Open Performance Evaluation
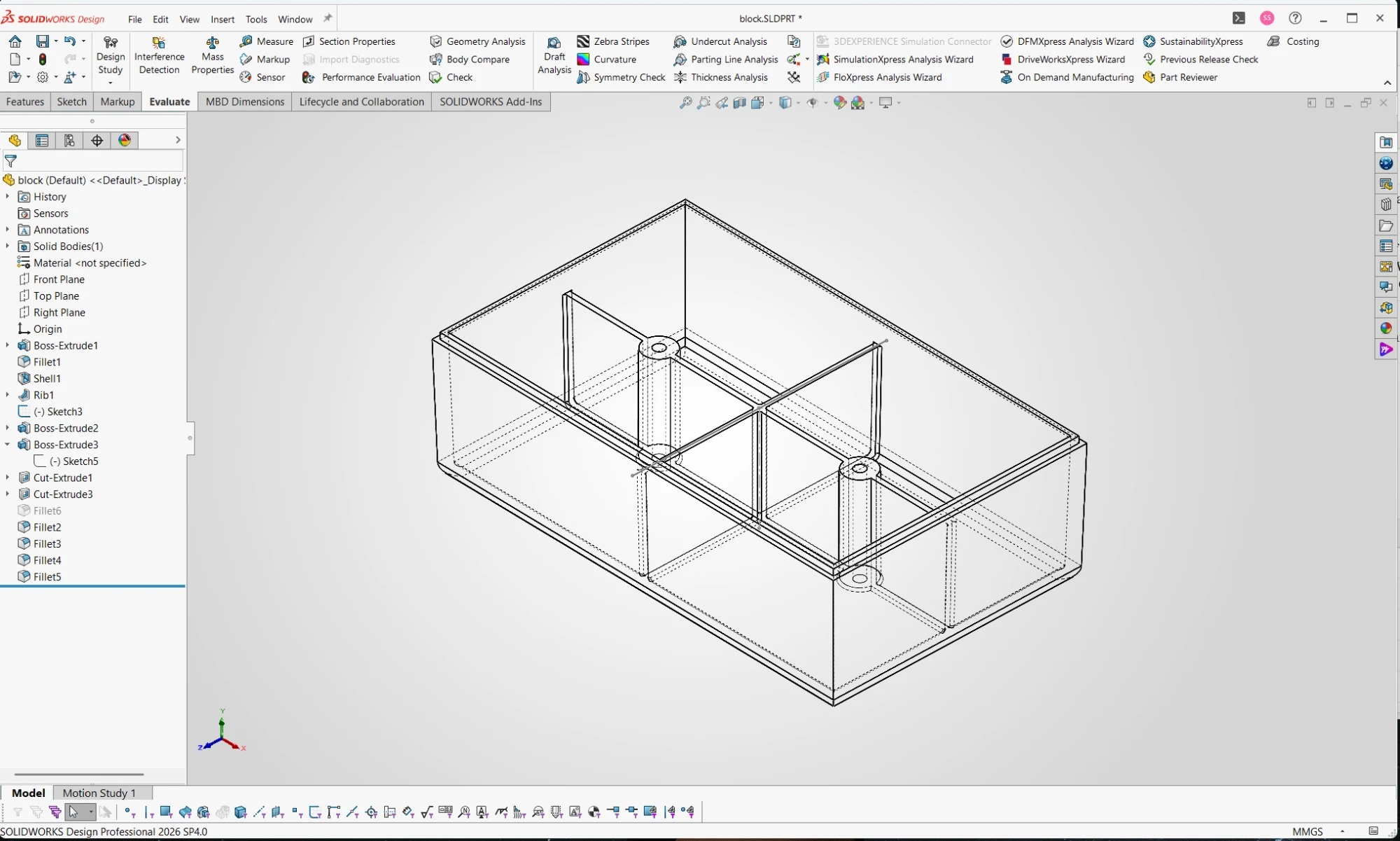This screenshot has width=1400, height=841. point(361,78)
